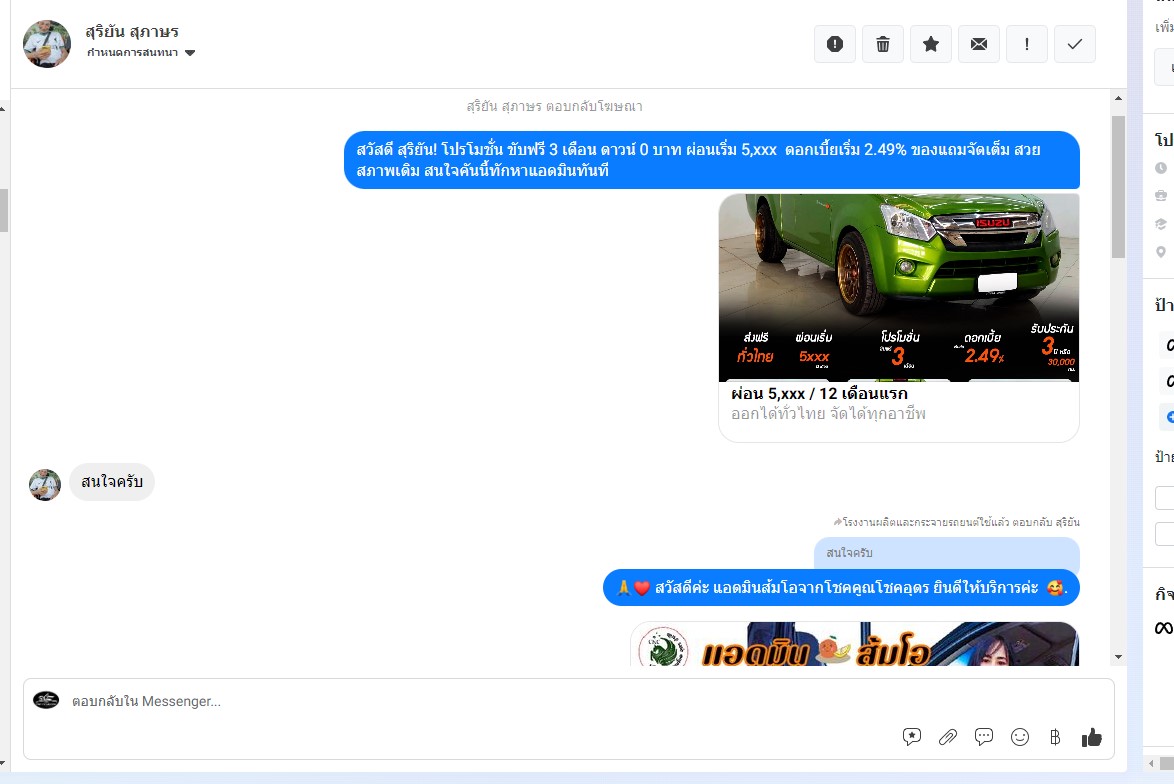Delete conversation with trash icon

tap(883, 44)
